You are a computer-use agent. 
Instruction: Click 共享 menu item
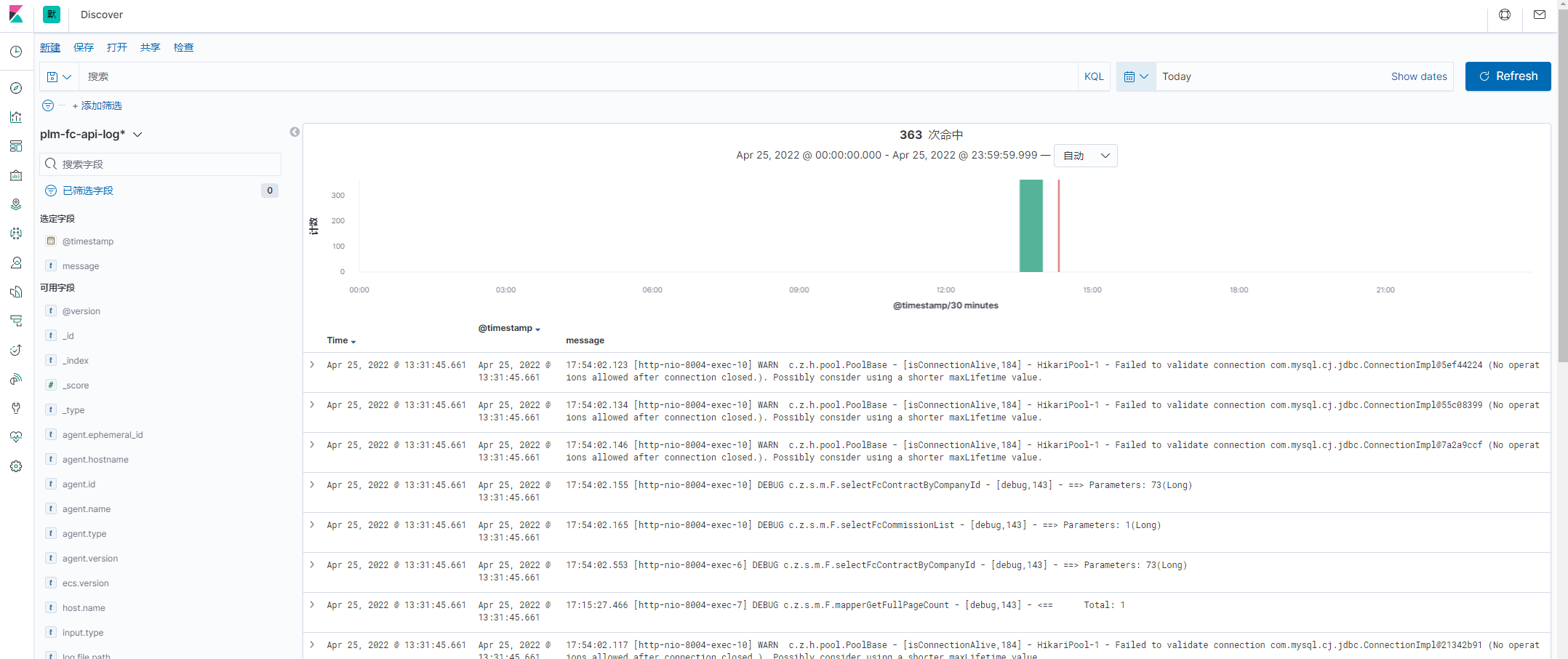click(x=151, y=47)
